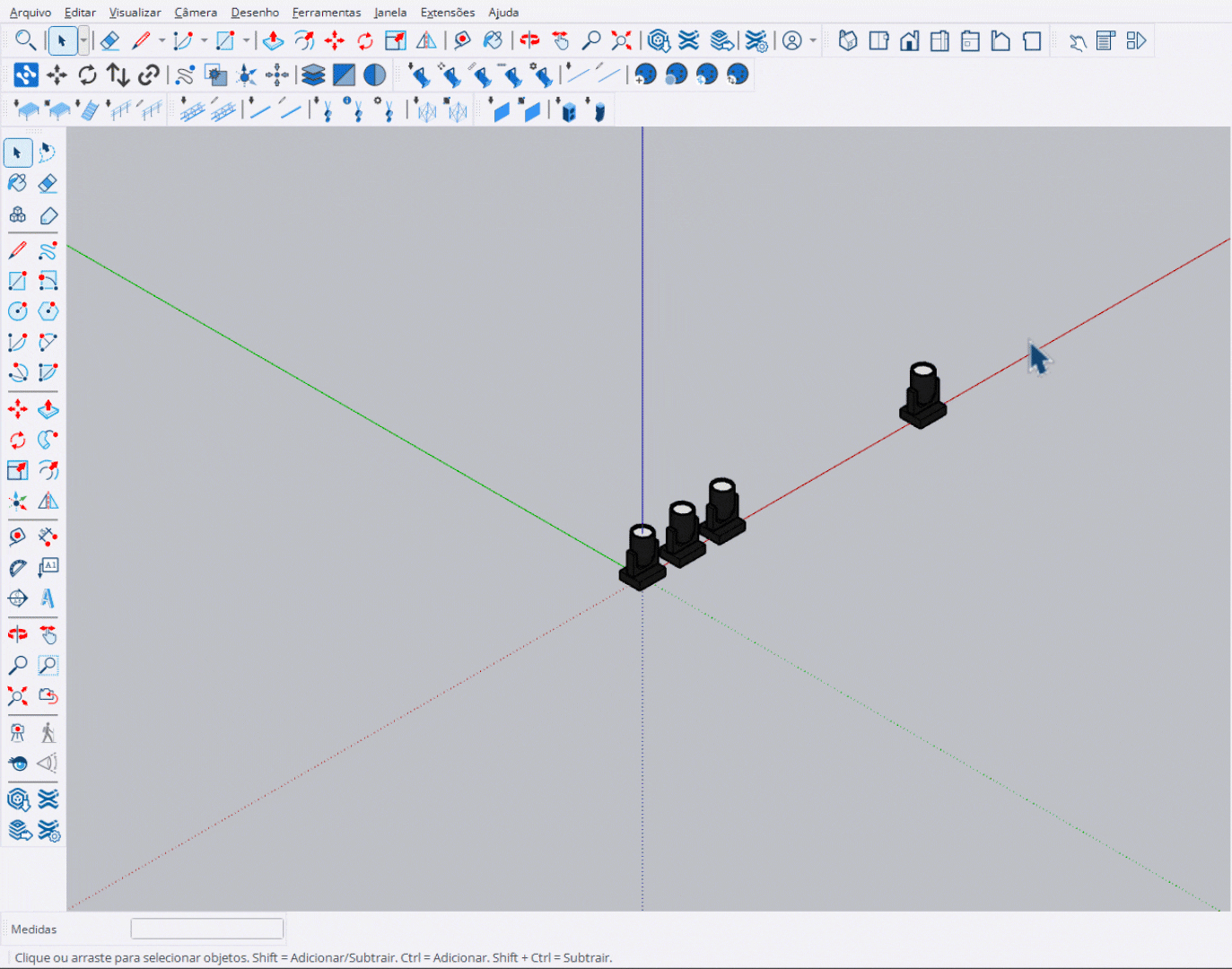The width and height of the screenshot is (1232, 969).
Task: Expand the Select tool dropdown arrow
Action: [x=83, y=40]
